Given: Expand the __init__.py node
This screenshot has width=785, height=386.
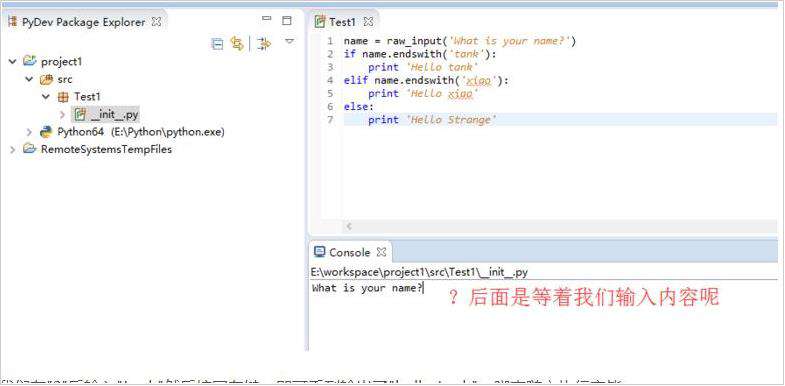Looking at the screenshot, I should point(63,115).
